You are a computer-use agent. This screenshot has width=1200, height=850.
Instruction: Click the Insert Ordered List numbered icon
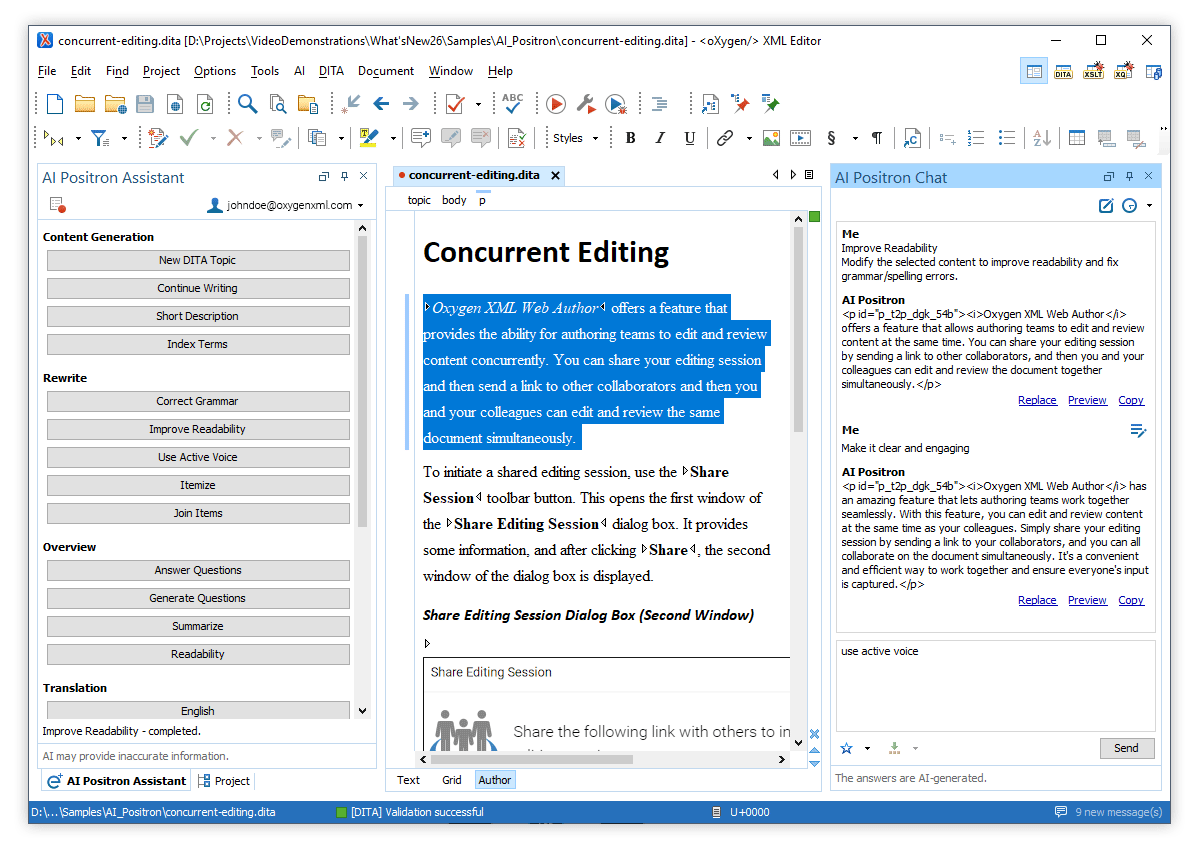pyautogui.click(x=977, y=138)
